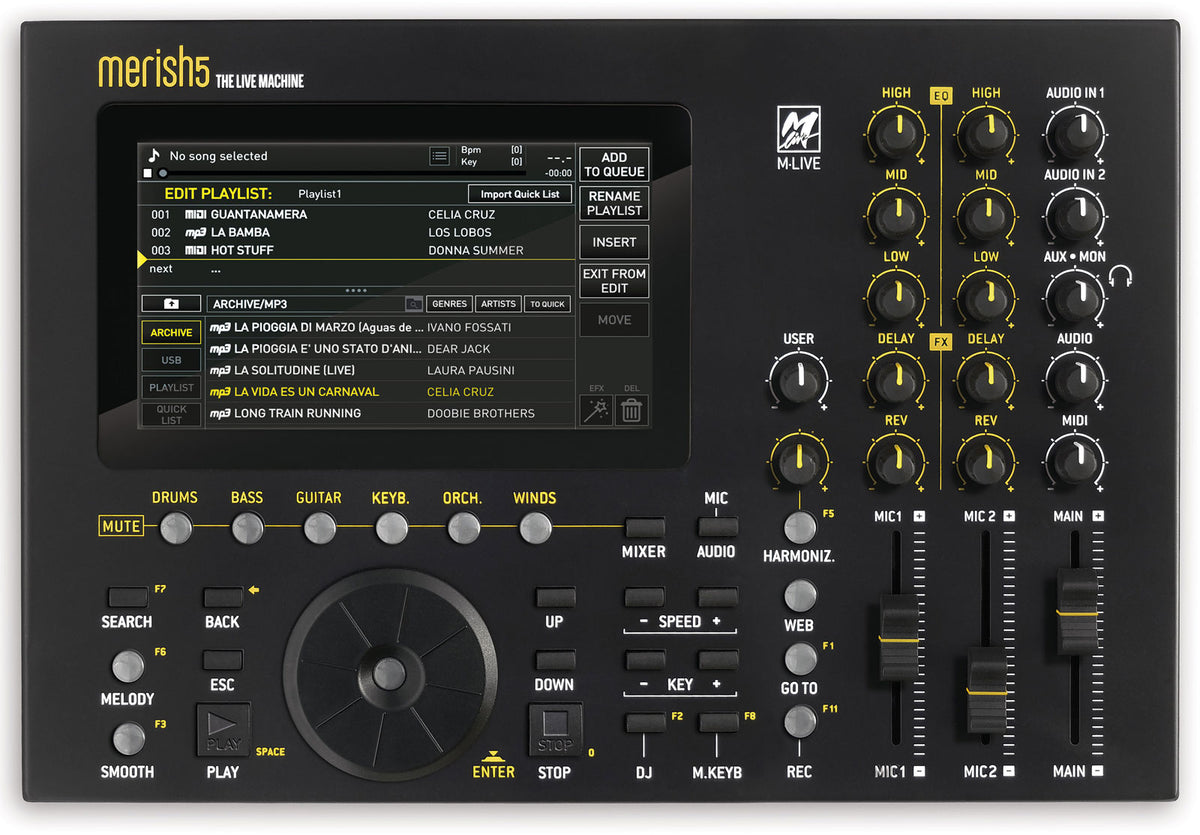Tap the search folder icon next to GENRES
This screenshot has width=1200, height=835.
414,304
